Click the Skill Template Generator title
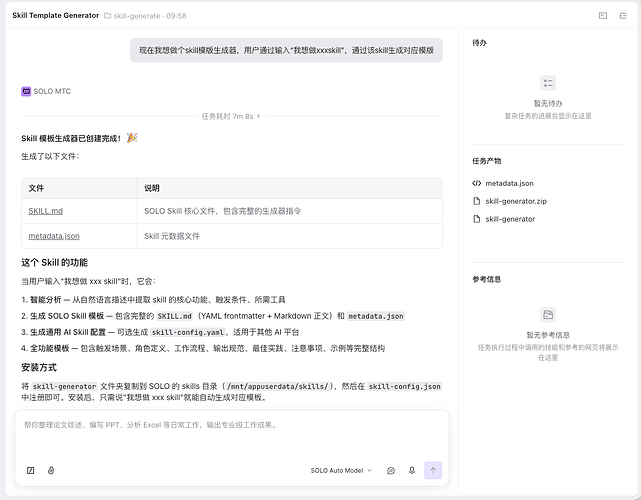This screenshot has width=641, height=500. tap(56, 16)
